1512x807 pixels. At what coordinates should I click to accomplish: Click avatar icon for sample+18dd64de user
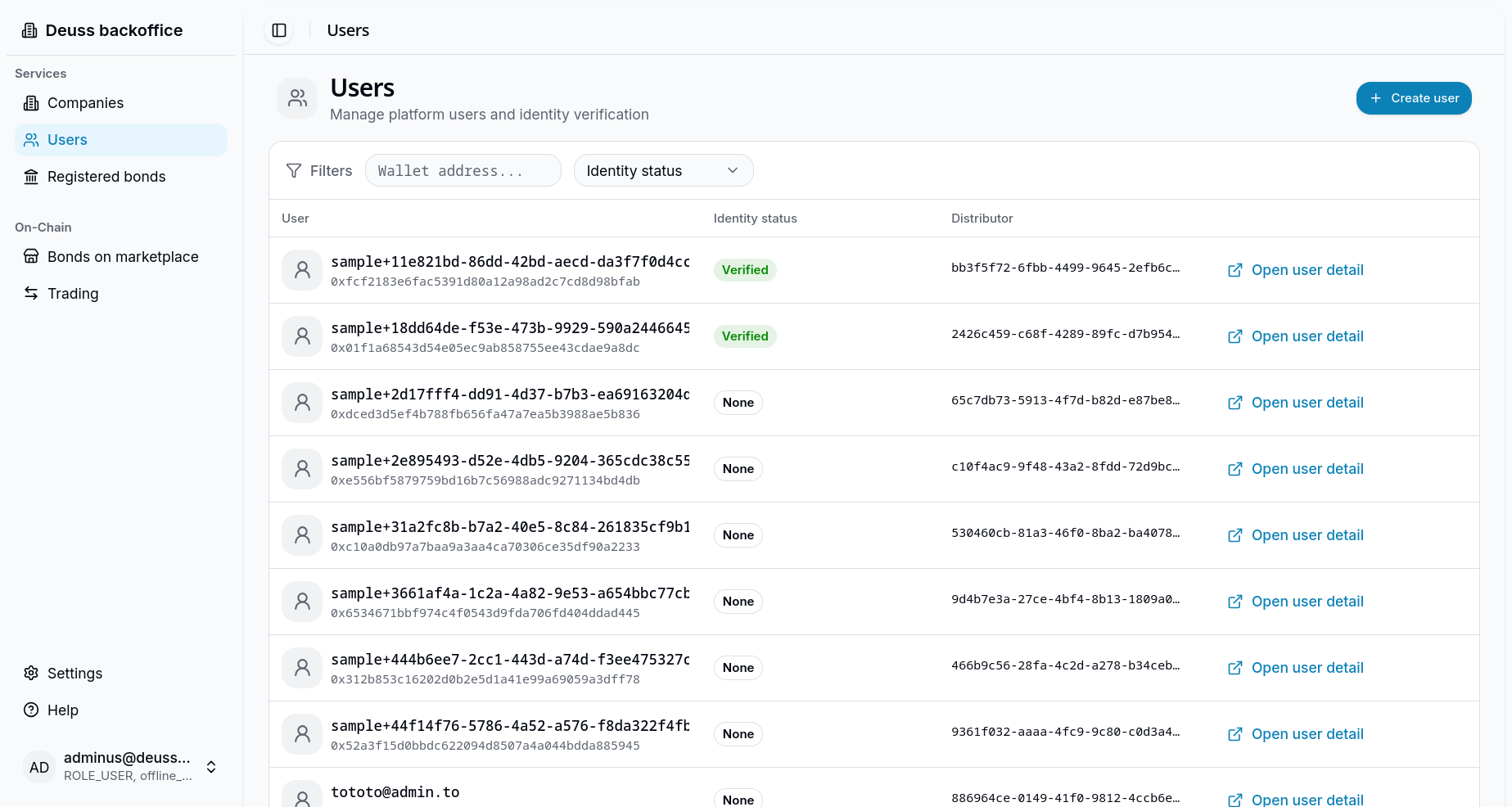click(x=302, y=336)
